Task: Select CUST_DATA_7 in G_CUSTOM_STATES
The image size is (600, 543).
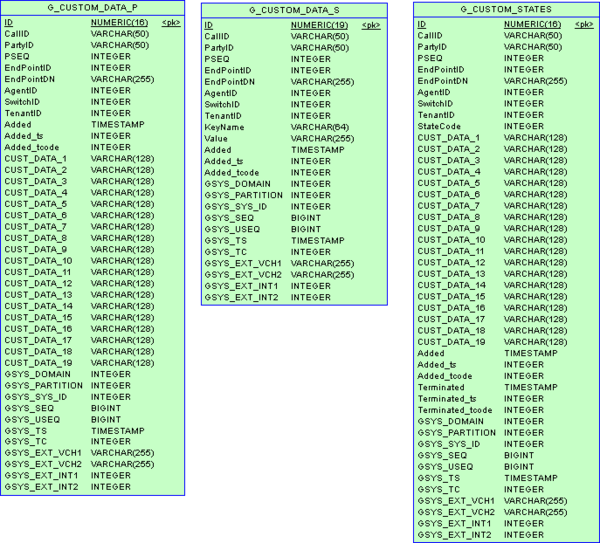Action: click(x=449, y=206)
